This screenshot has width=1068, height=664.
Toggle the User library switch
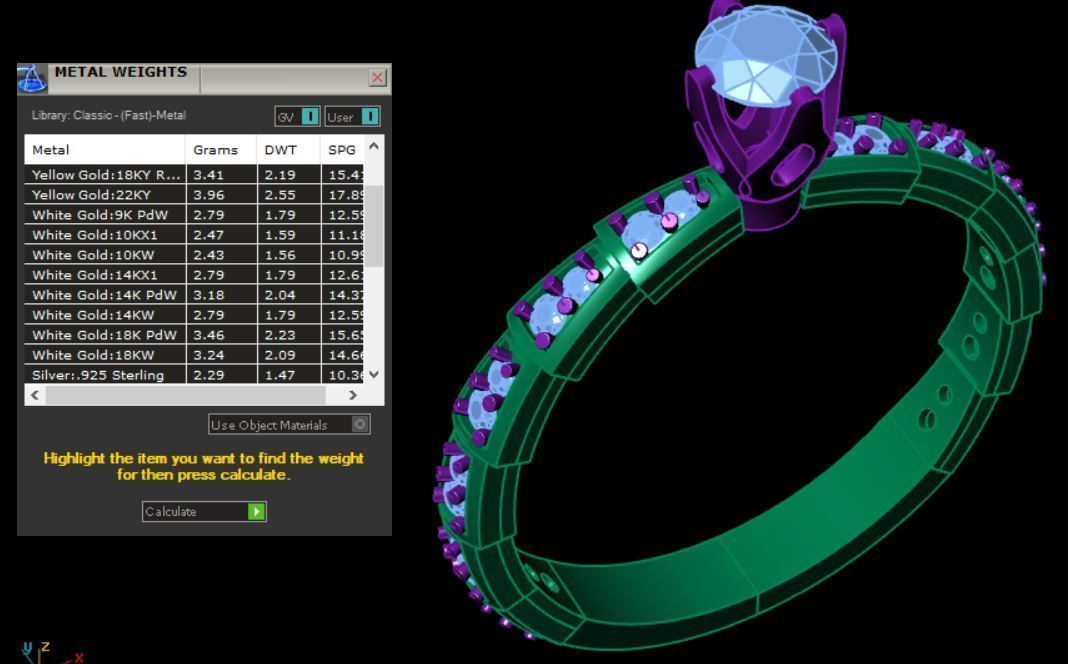click(352, 116)
